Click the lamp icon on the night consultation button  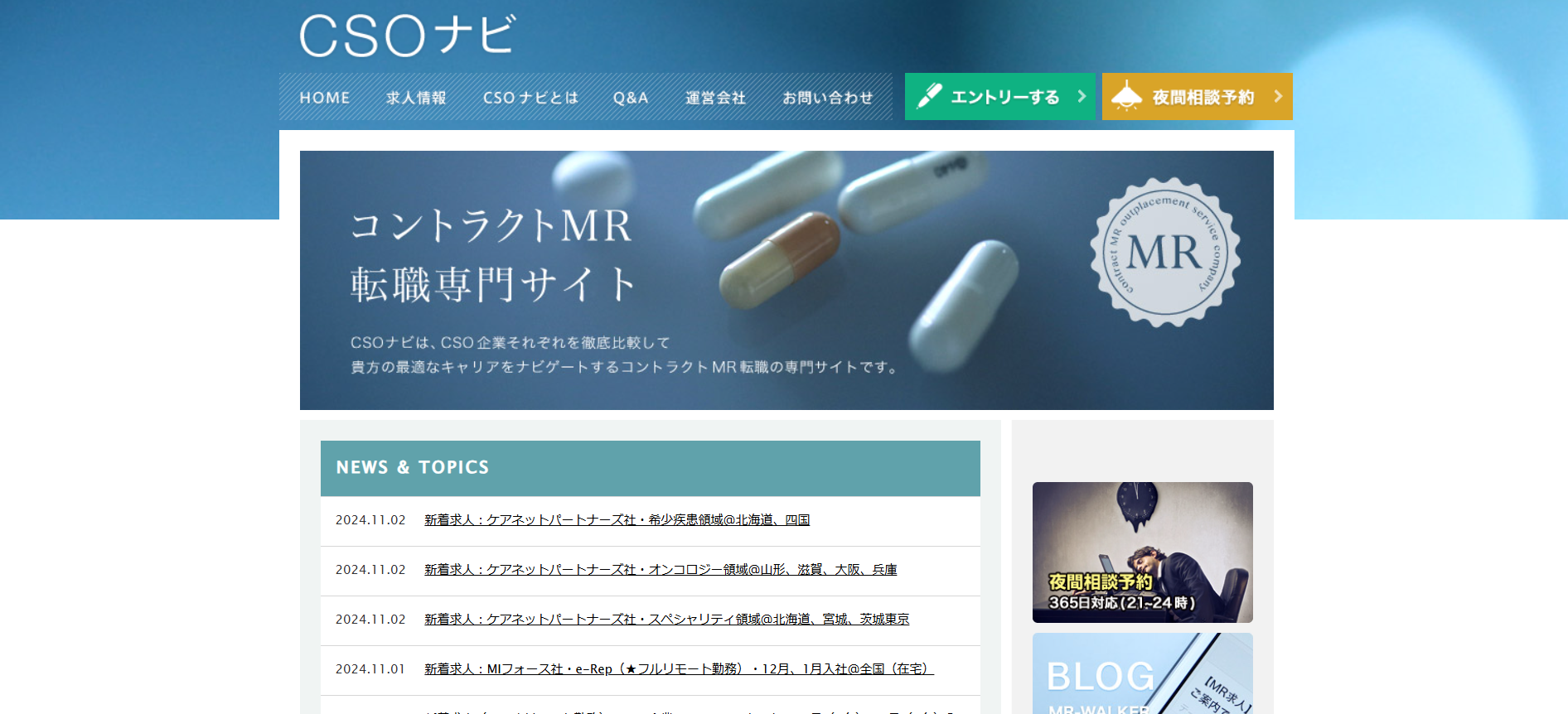pyautogui.click(x=1126, y=96)
